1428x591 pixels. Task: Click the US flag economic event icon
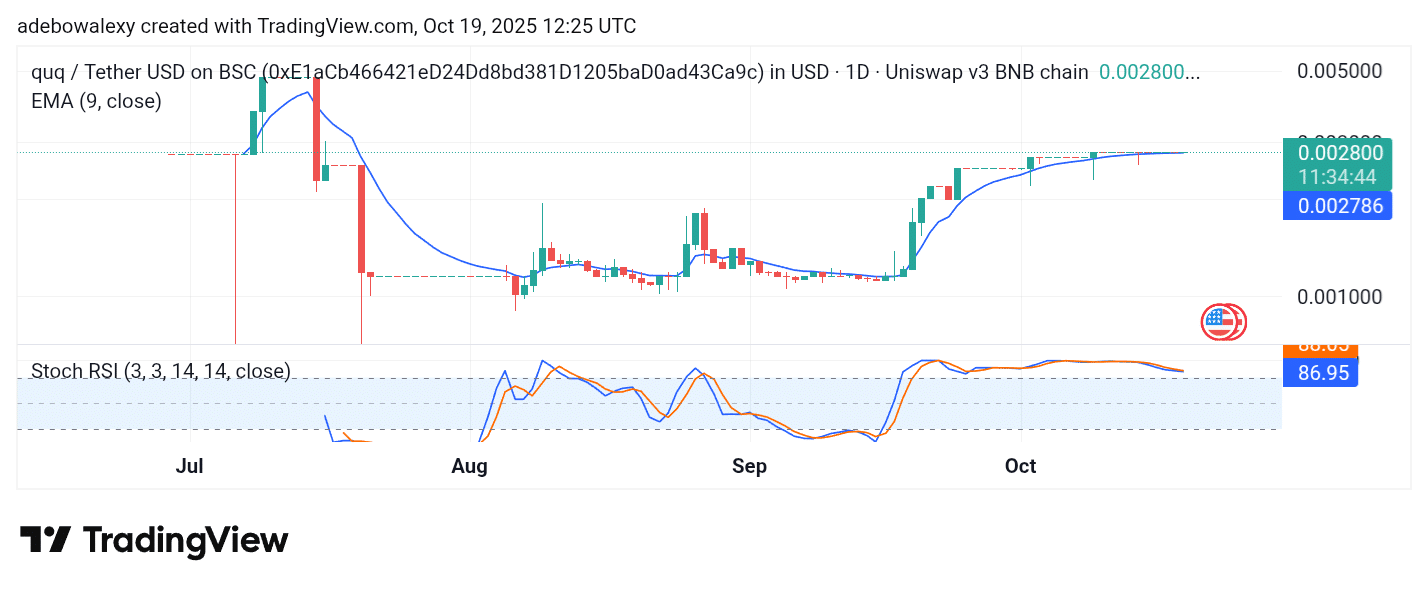point(1218,322)
